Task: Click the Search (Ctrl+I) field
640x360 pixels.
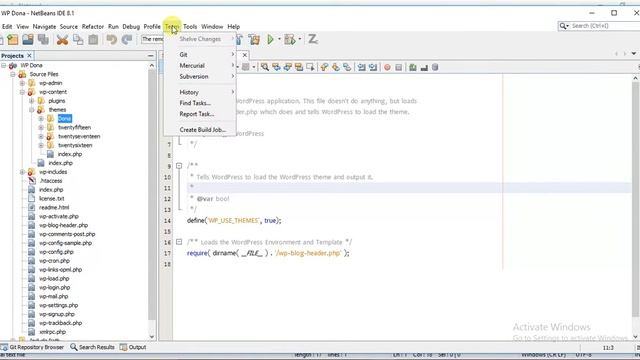Action: (599, 26)
